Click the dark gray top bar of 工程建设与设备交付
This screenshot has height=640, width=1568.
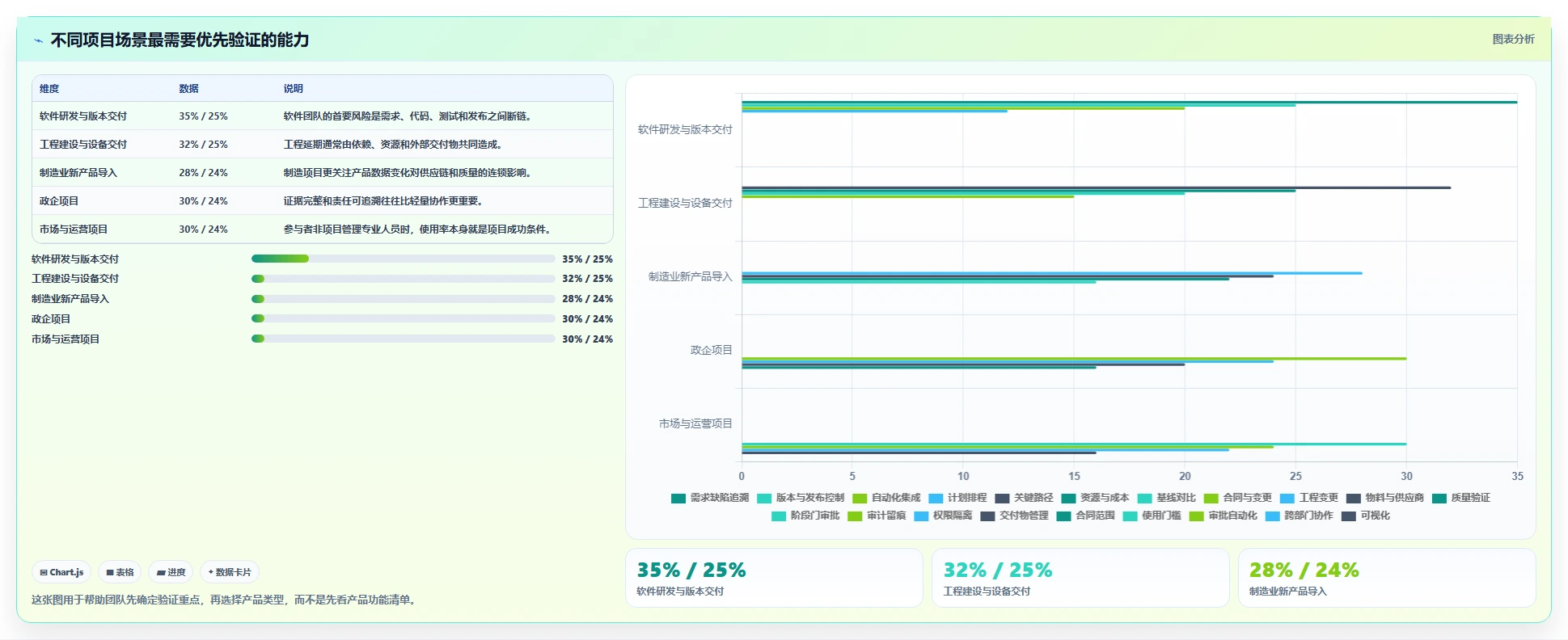(1096, 187)
